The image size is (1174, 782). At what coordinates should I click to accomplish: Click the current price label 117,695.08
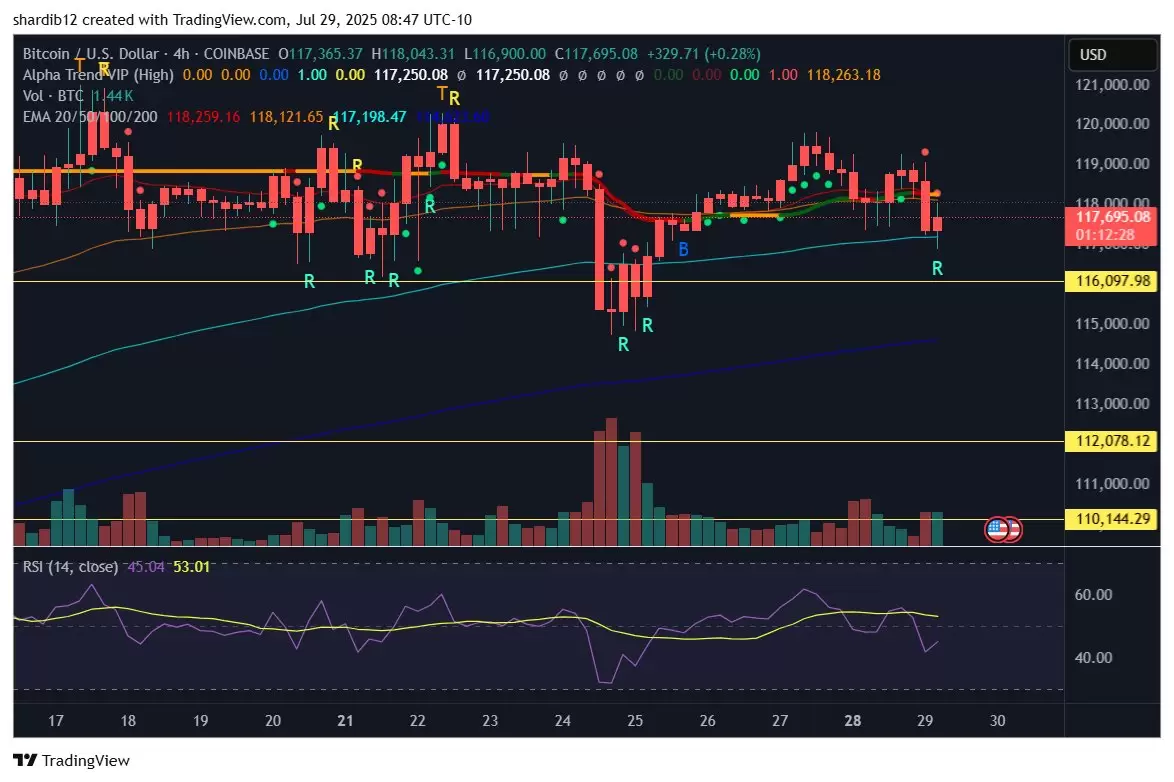1113,217
